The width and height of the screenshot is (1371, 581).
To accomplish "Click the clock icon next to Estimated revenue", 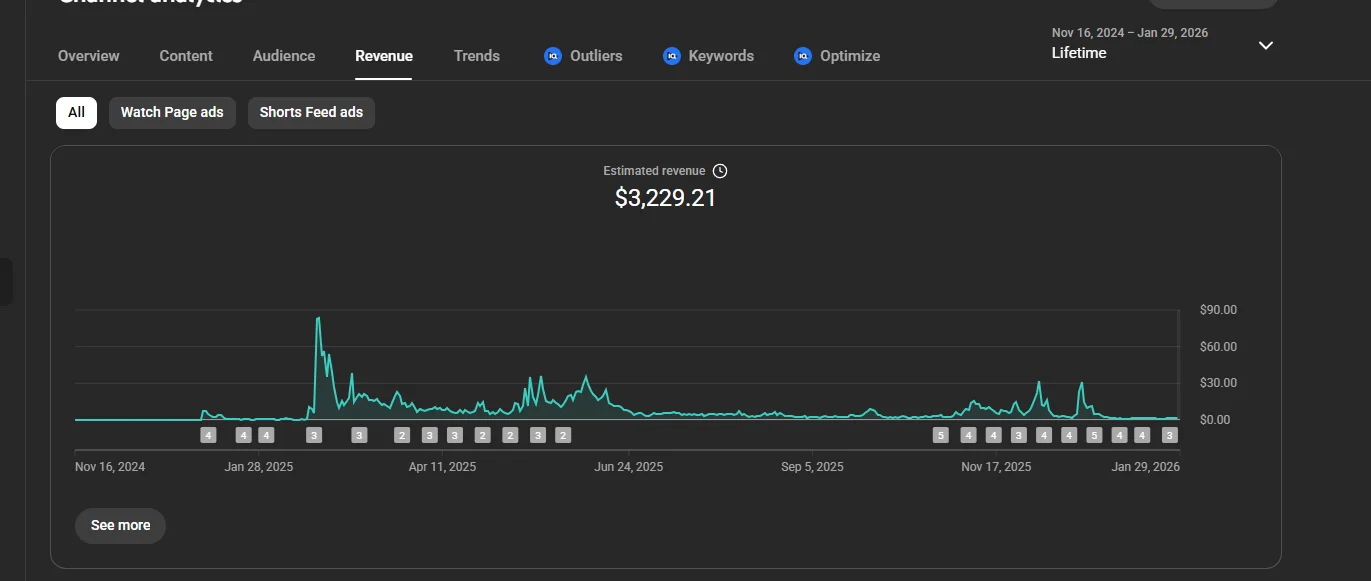I will click(x=720, y=171).
